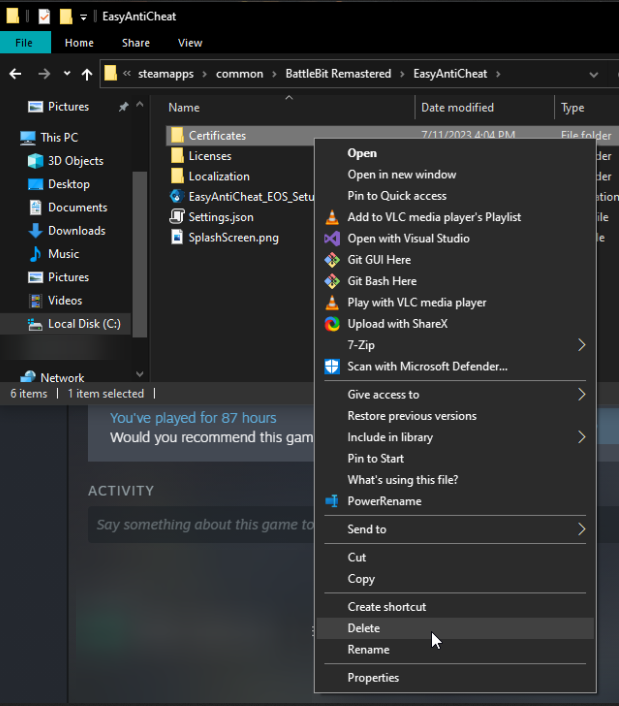Screen dimensions: 619x706
Task: Go up one folder level with the up arrow
Action: click(x=87, y=74)
